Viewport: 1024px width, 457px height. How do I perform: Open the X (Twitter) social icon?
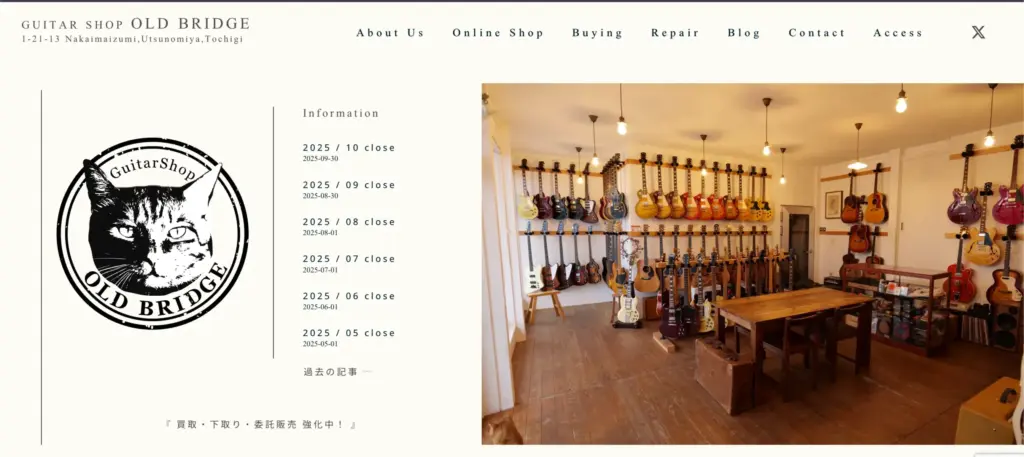[x=978, y=32]
